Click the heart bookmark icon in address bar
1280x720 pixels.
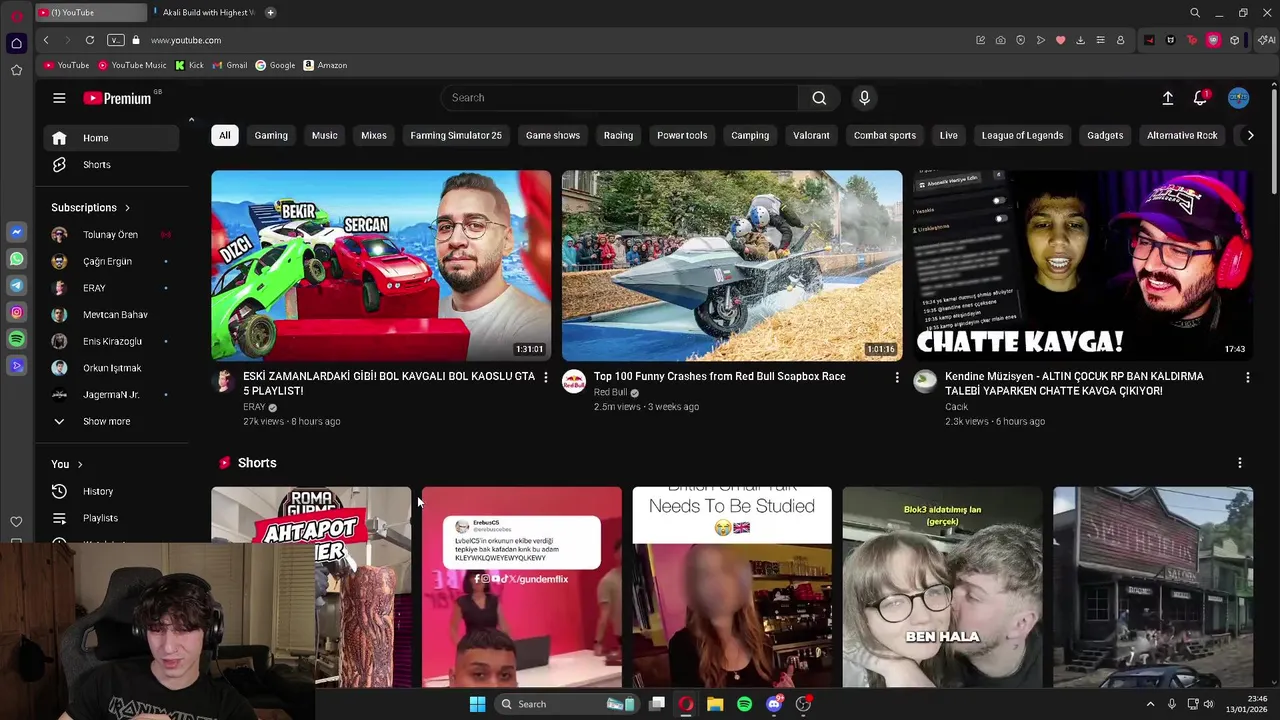[1060, 40]
